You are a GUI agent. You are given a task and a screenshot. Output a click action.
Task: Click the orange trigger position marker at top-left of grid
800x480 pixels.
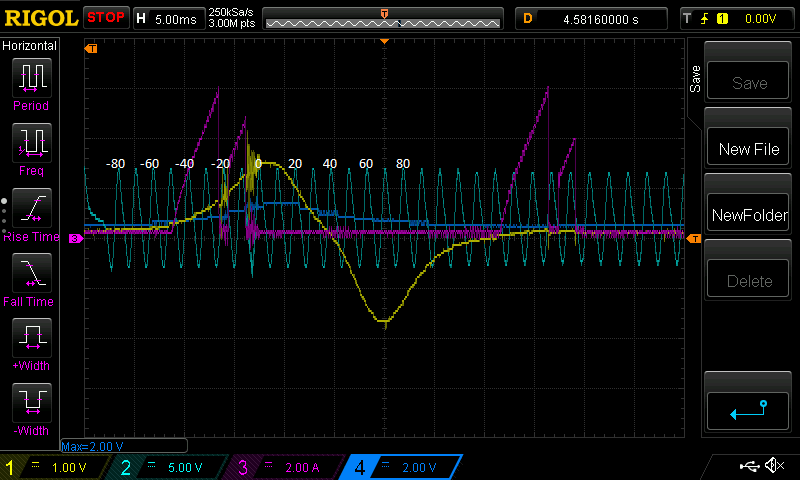tap(91, 48)
